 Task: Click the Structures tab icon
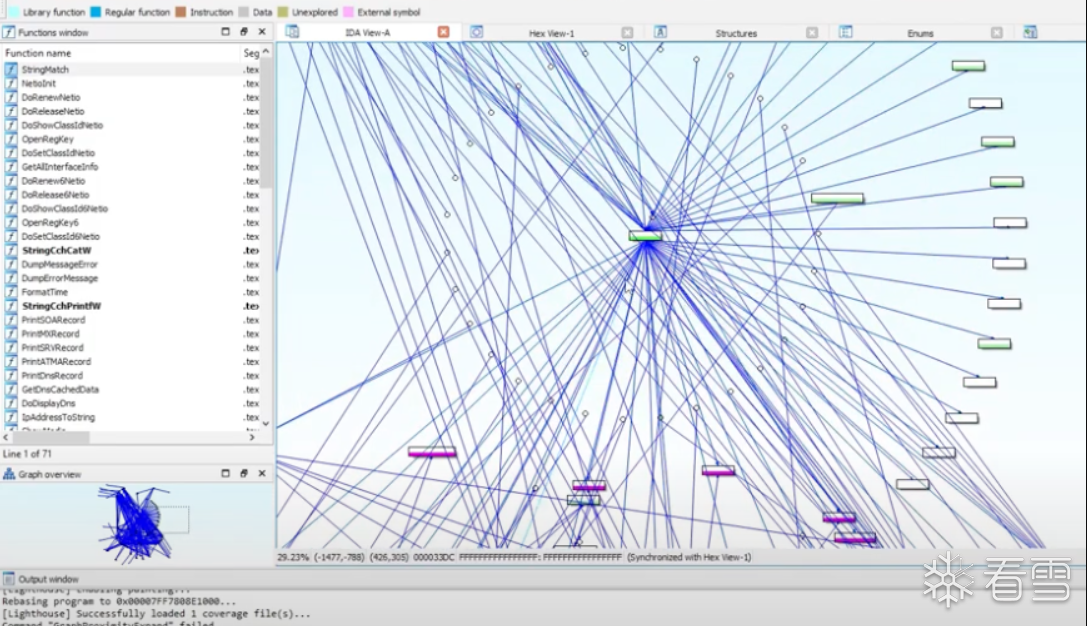pos(661,32)
